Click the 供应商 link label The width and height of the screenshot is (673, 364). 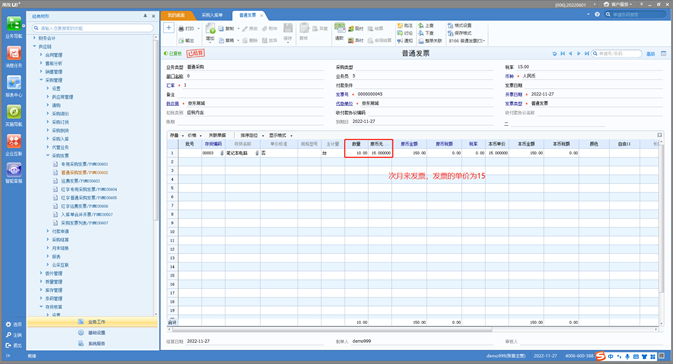click(173, 103)
